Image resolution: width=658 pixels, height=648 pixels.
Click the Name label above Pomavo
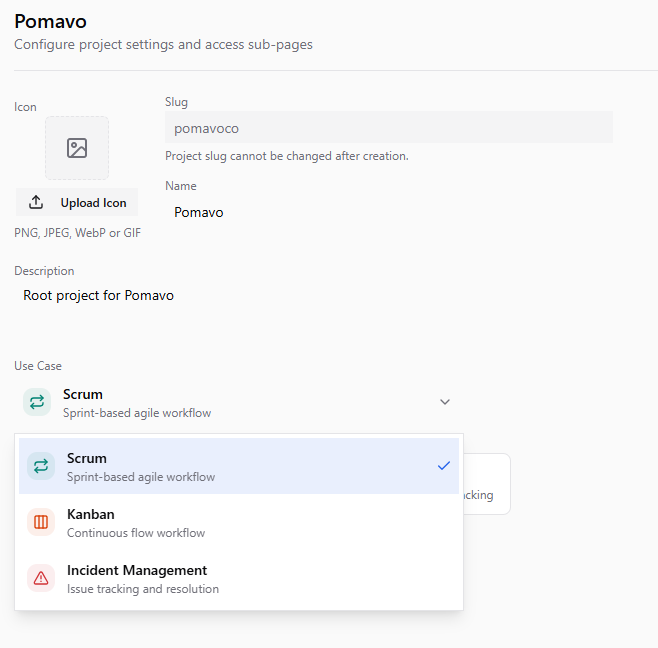(x=180, y=186)
